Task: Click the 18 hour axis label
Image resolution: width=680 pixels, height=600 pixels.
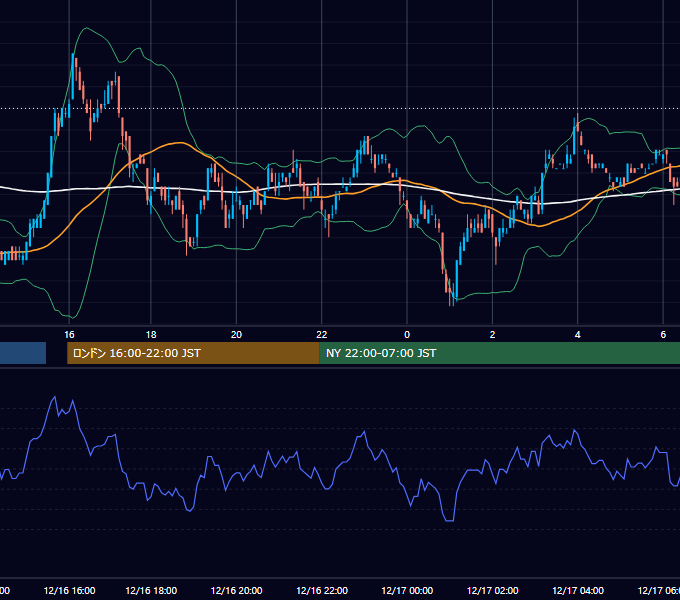Action: tap(151, 335)
